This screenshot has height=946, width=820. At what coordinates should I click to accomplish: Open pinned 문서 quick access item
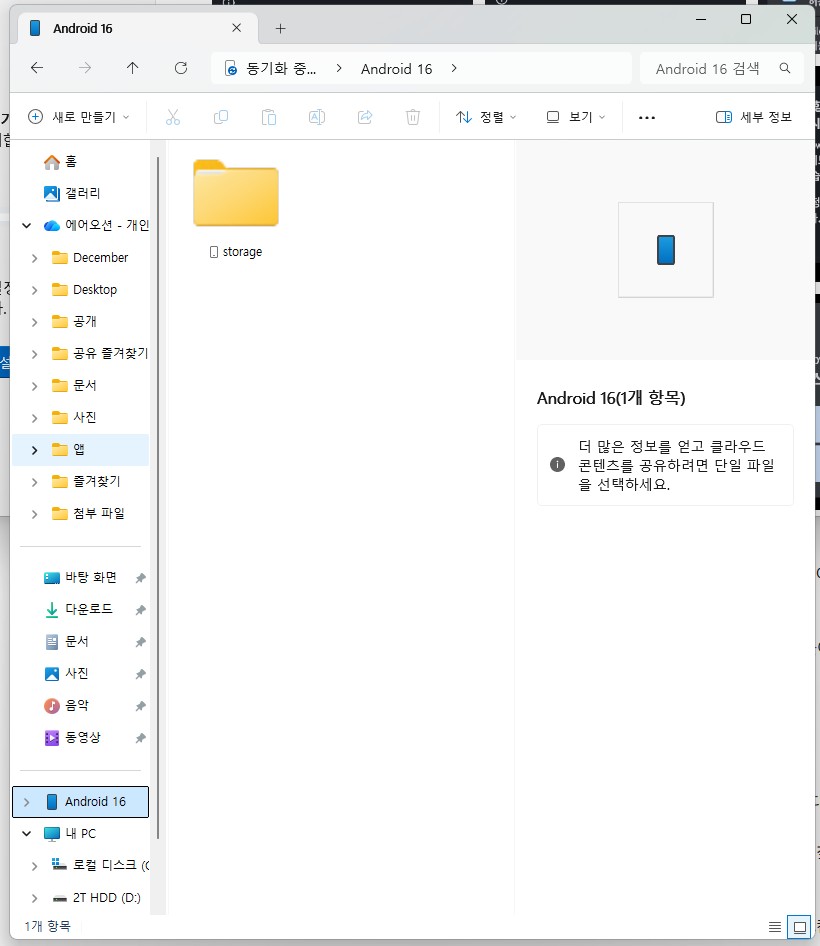66,641
